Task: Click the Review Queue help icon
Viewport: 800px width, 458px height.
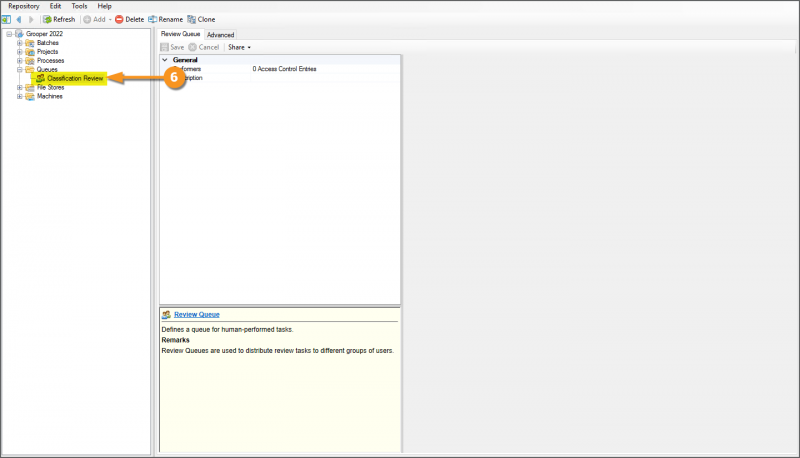Action: (x=166, y=315)
